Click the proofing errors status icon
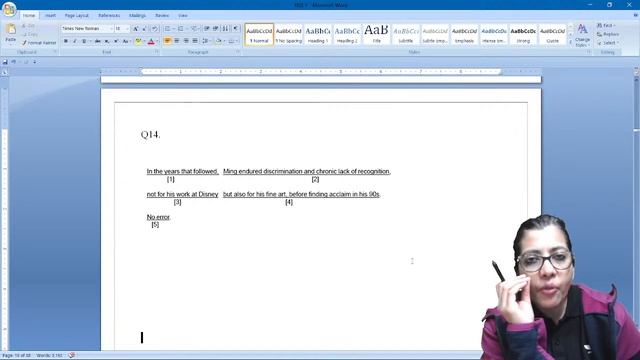The height and width of the screenshot is (360, 640). (x=72, y=356)
